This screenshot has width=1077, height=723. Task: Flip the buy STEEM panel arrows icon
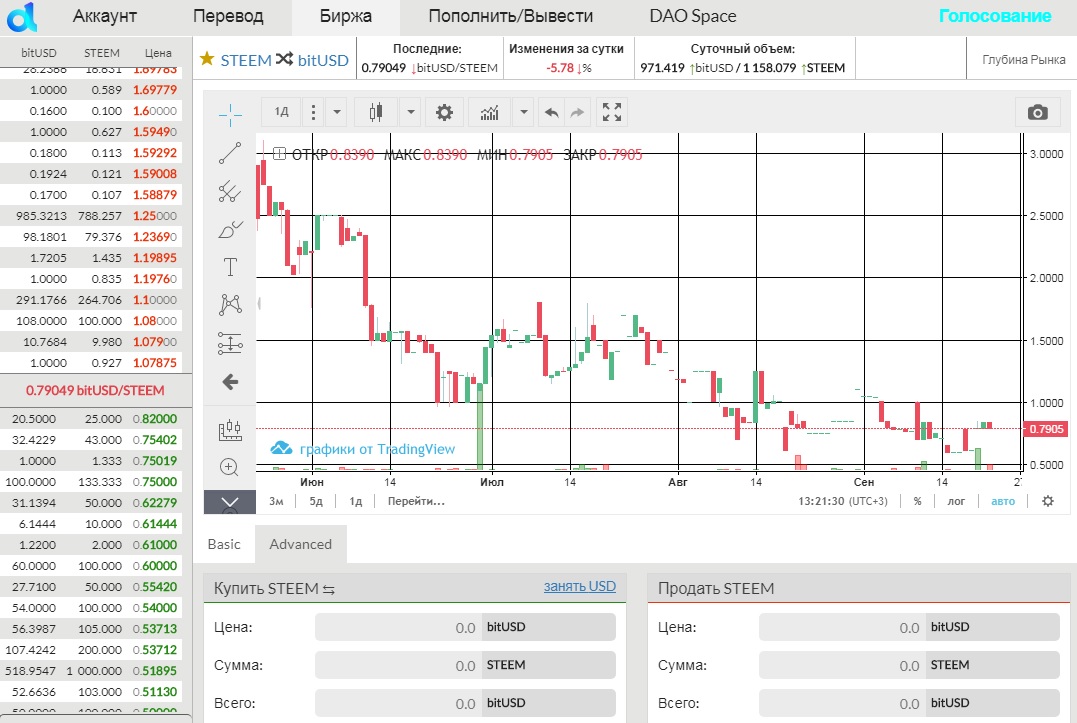[328, 589]
